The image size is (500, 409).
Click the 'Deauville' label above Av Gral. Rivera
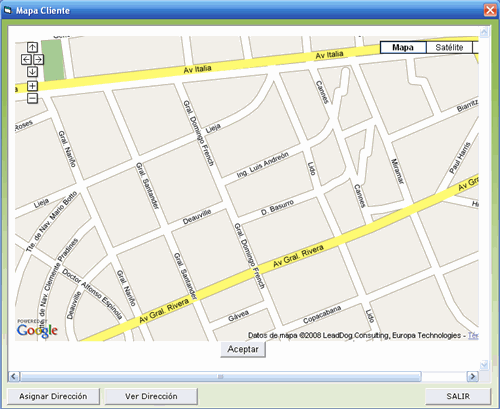197,216
